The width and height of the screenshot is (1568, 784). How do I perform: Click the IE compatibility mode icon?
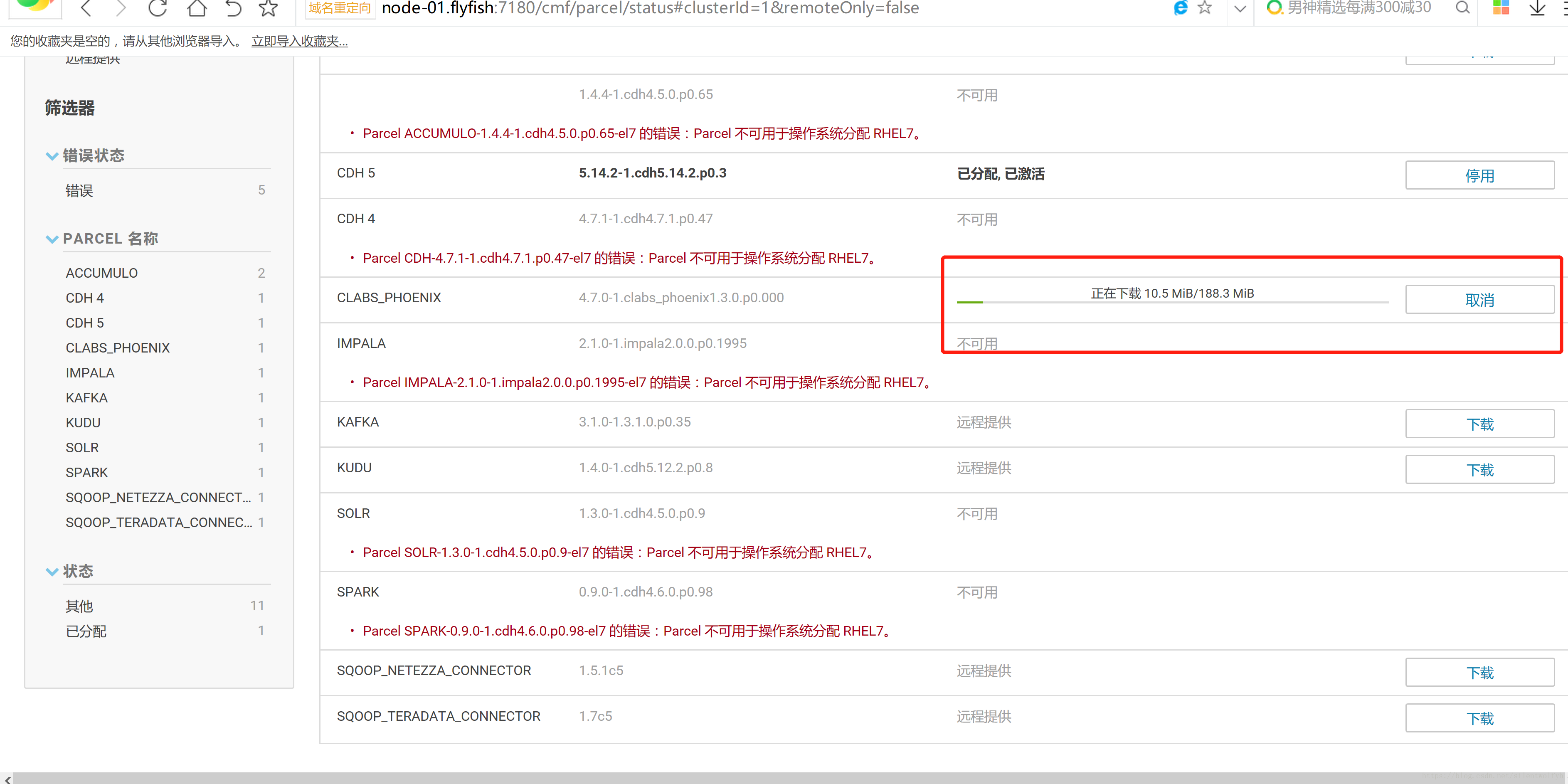(1180, 8)
